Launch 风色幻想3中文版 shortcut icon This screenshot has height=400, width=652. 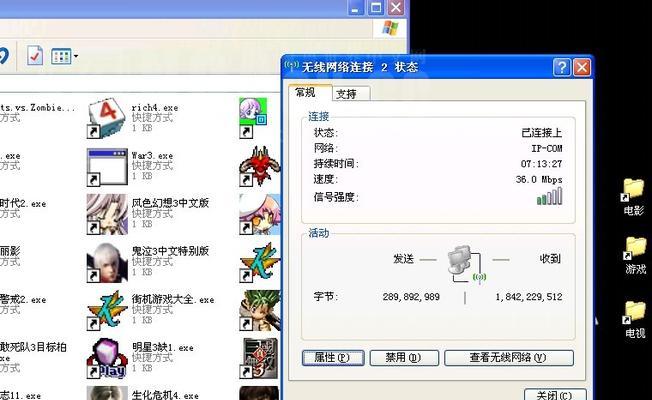(107, 214)
